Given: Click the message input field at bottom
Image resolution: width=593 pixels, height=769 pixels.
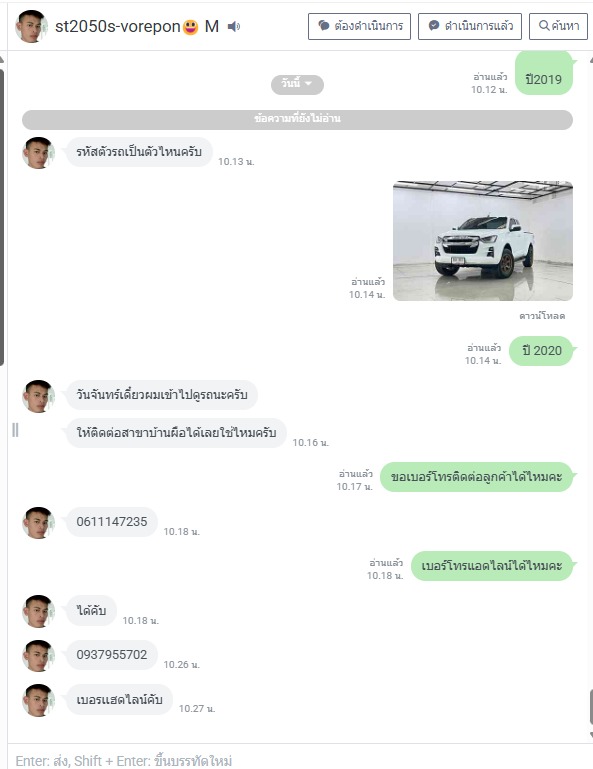Looking at the screenshot, I should coord(299,760).
